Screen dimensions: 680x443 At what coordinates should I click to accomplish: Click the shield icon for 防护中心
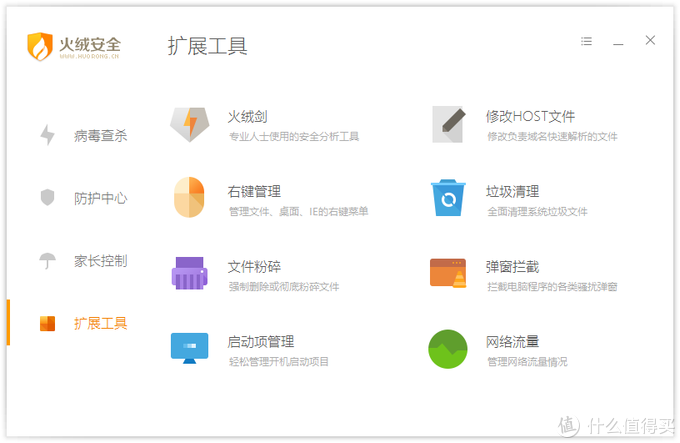(47, 197)
